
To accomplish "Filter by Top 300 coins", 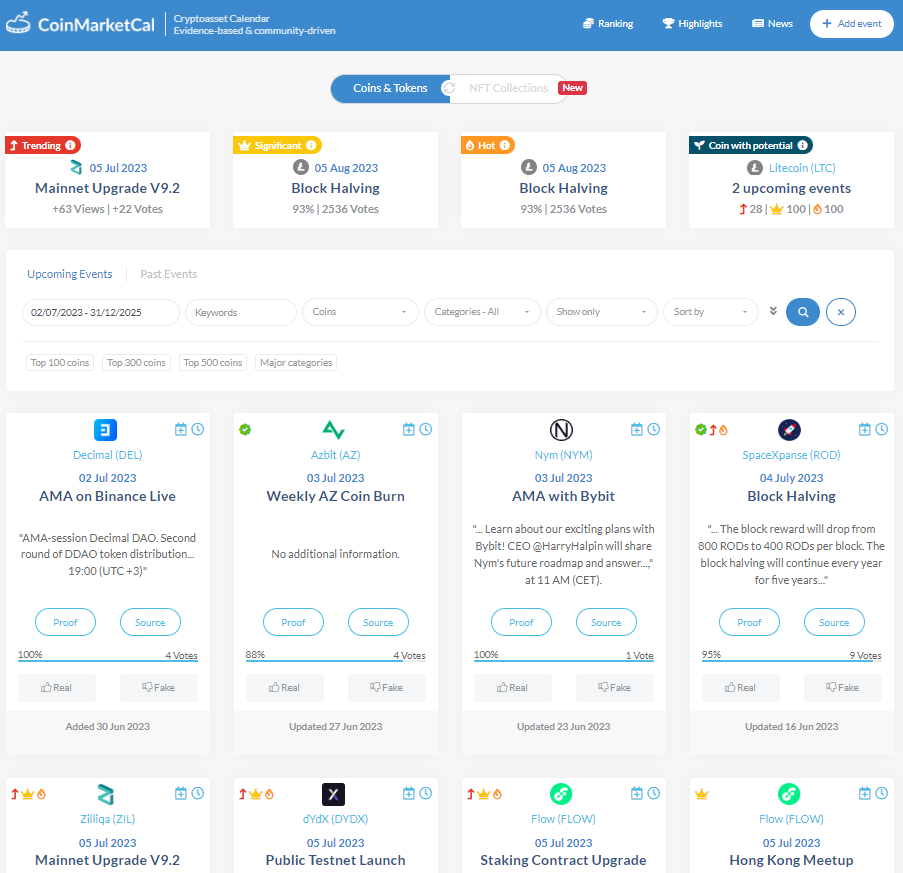I will click(136, 363).
